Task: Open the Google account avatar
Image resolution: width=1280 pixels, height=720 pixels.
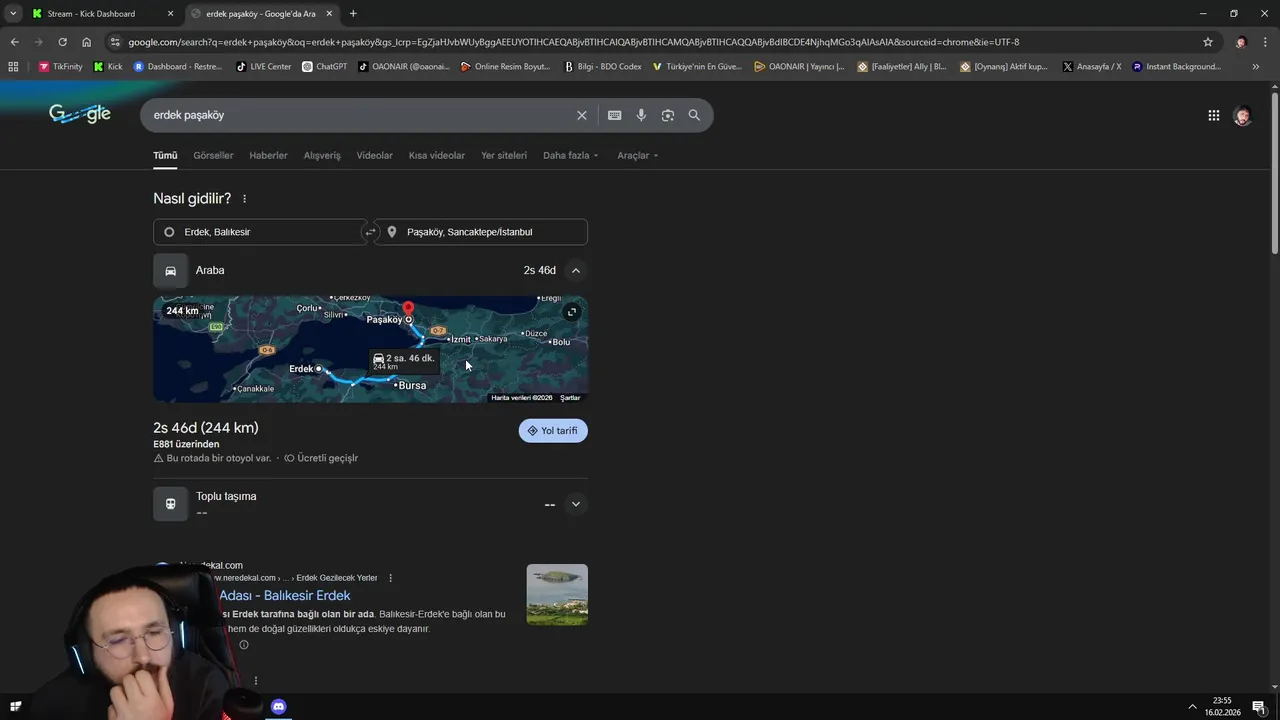Action: coord(1242,115)
